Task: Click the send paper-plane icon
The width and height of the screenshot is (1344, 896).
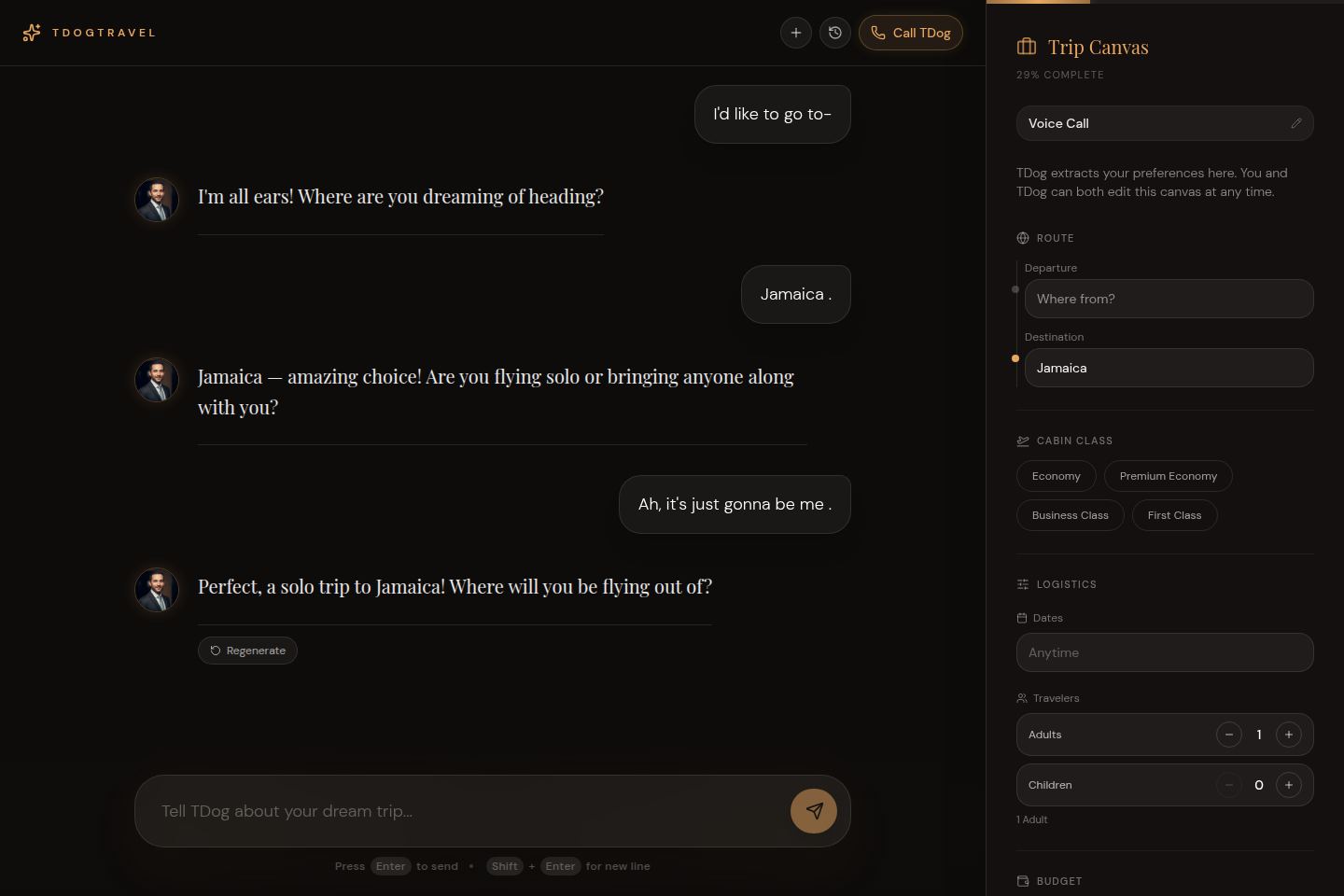Action: point(814,811)
